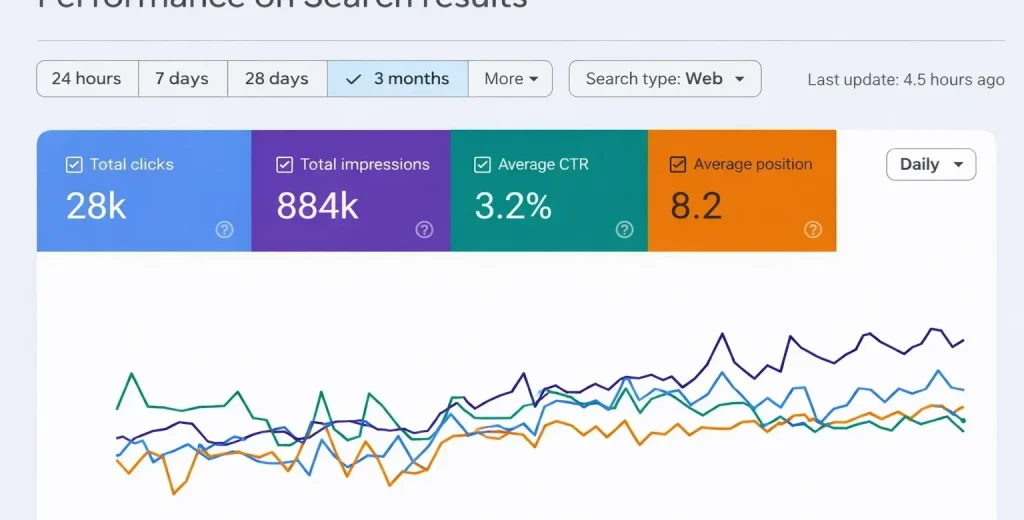Show help tooltip for Average CTR
Screen dimensions: 1024x520
tap(625, 230)
